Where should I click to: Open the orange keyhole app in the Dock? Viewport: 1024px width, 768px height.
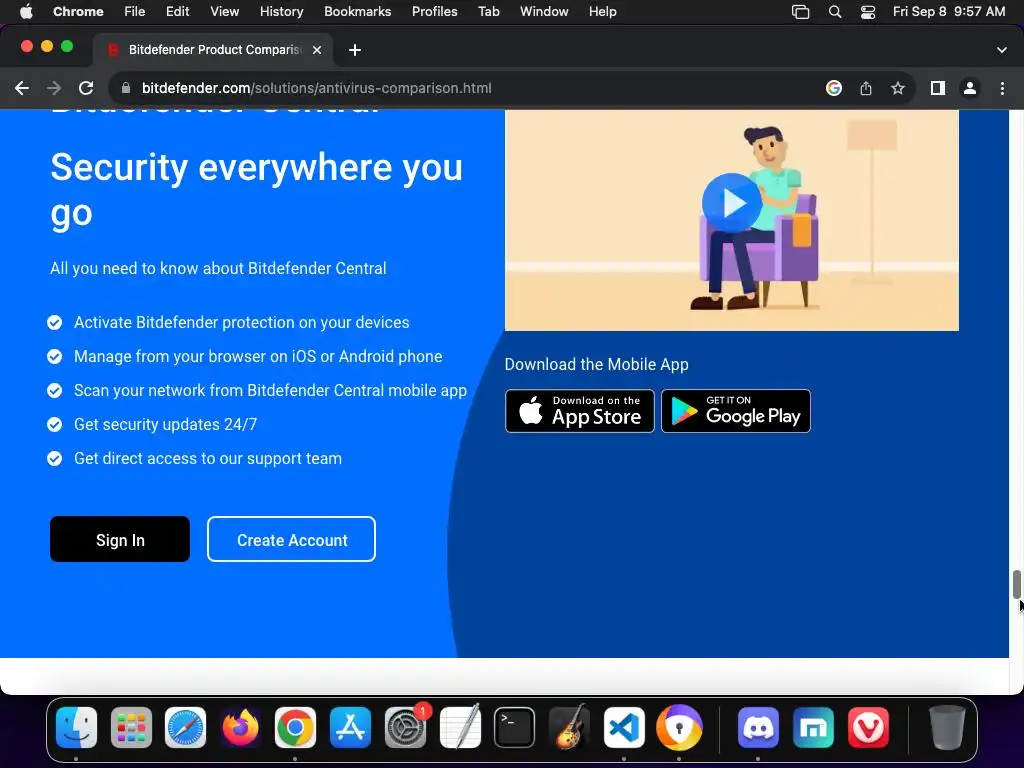coord(679,727)
